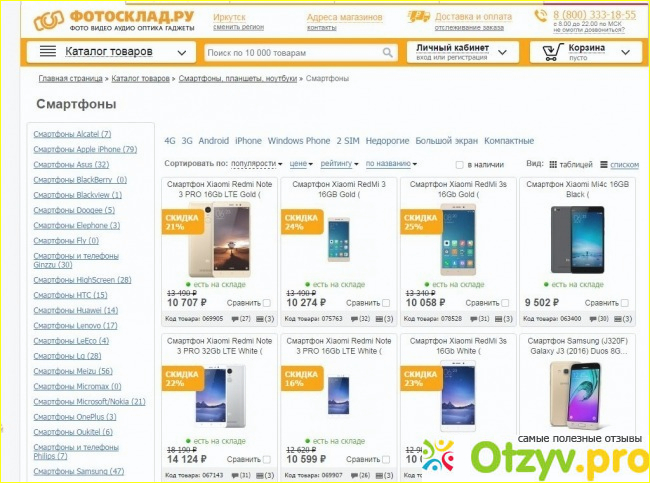
Task: Enable the 'в наличии' checkbox
Action: [x=459, y=165]
